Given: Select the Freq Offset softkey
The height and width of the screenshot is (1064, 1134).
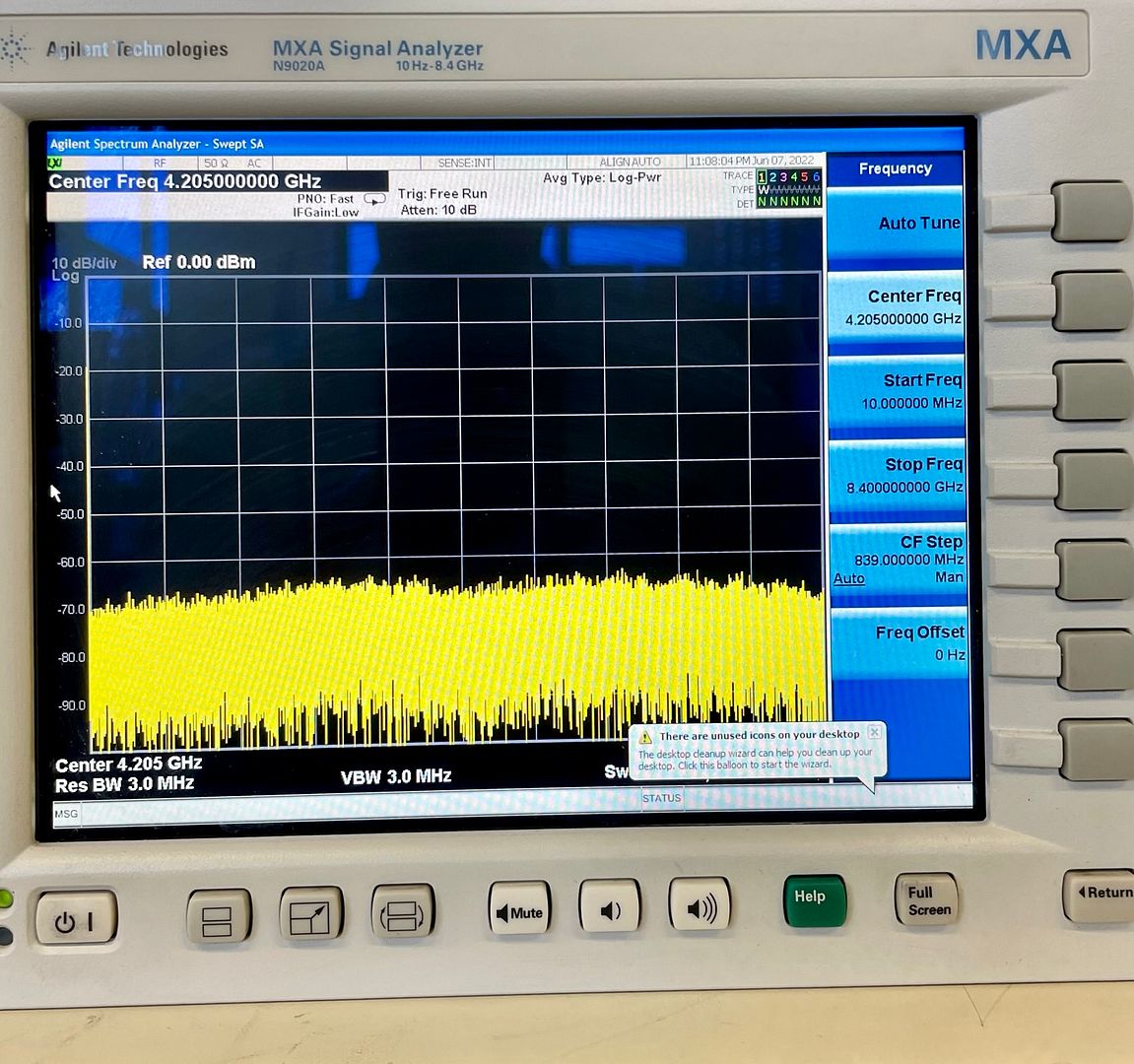Looking at the screenshot, I should click(x=898, y=643).
